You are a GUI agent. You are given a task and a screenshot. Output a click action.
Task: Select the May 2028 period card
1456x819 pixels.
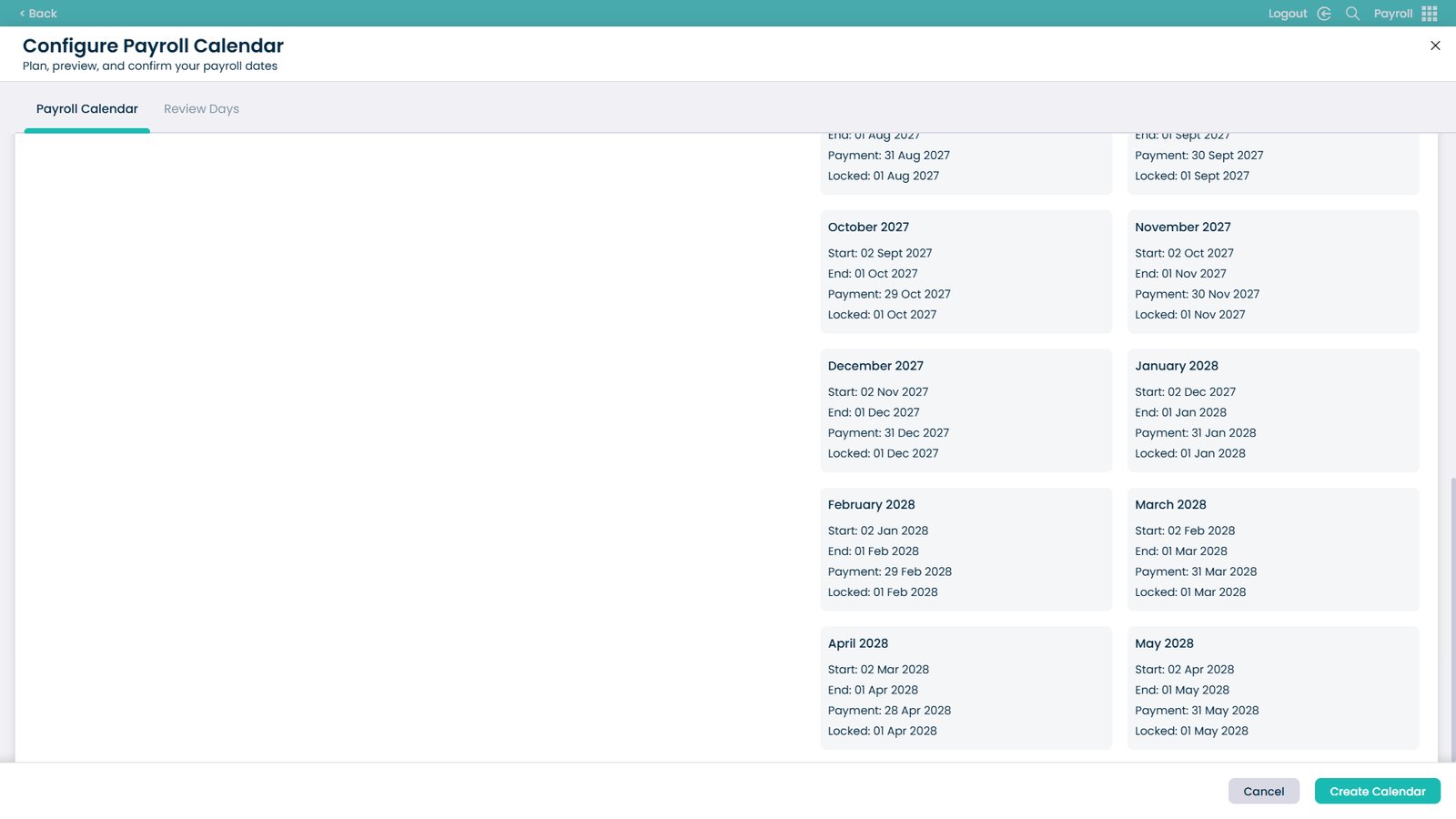point(1273,688)
